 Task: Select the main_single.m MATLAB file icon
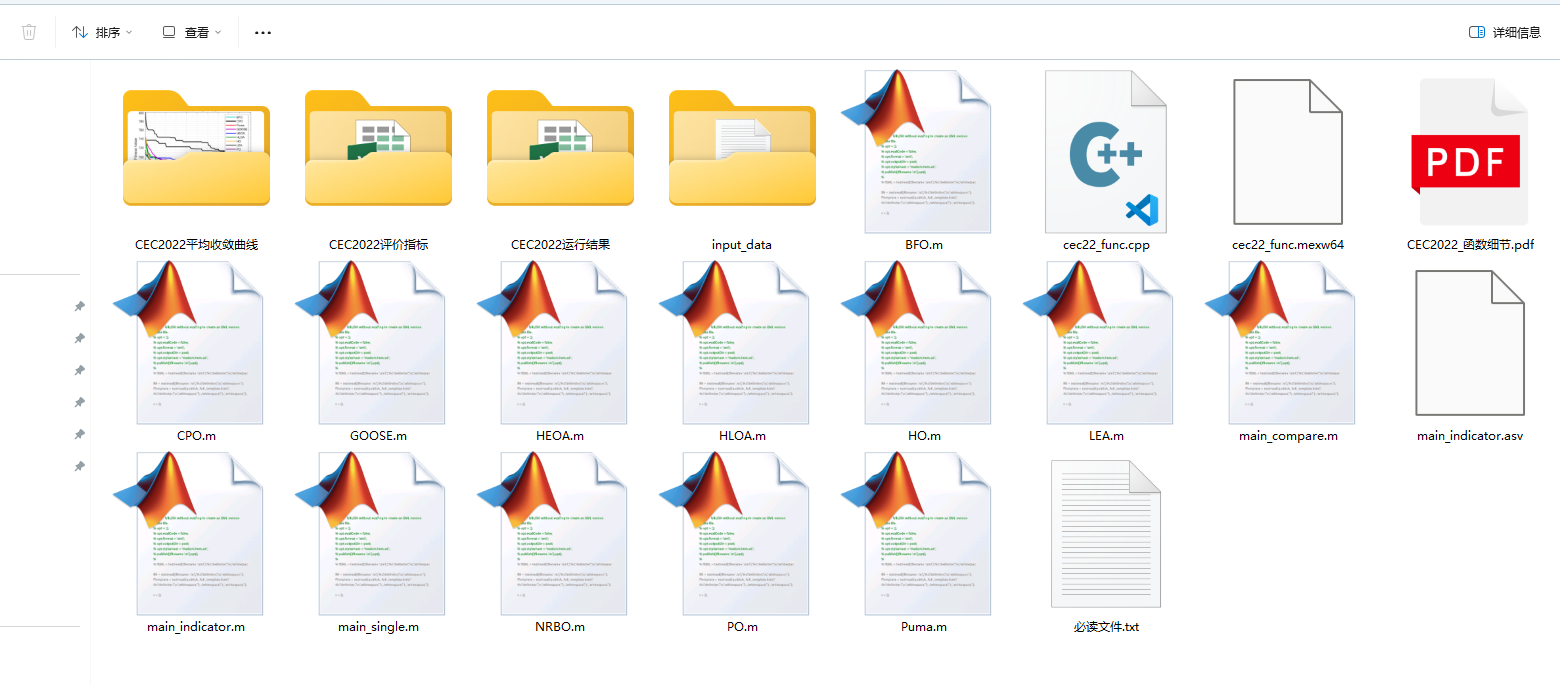pos(370,534)
